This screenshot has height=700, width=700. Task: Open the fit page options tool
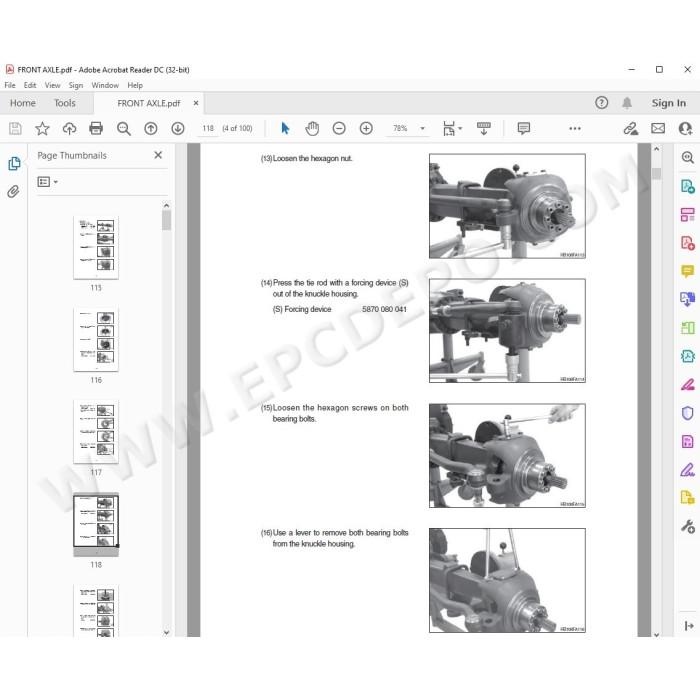click(x=449, y=129)
